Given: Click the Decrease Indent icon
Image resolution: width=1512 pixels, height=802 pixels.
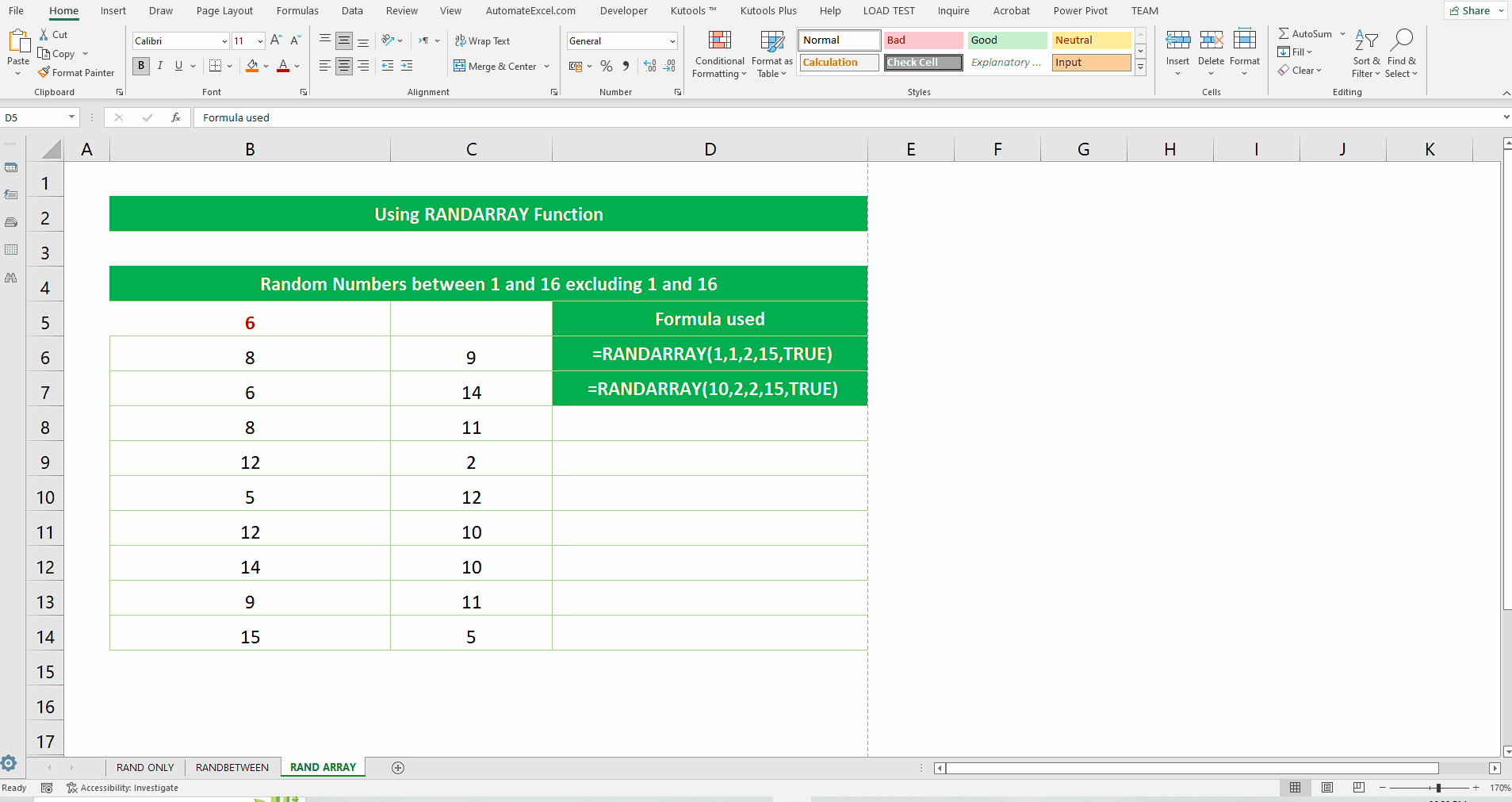Looking at the screenshot, I should pos(388,66).
